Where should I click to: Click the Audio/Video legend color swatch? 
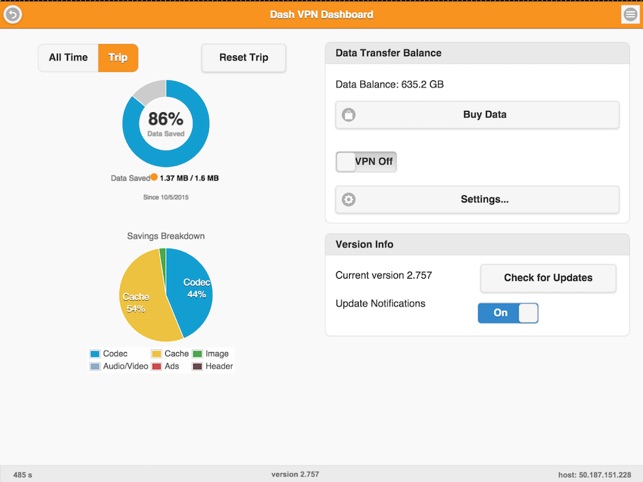coord(95,366)
